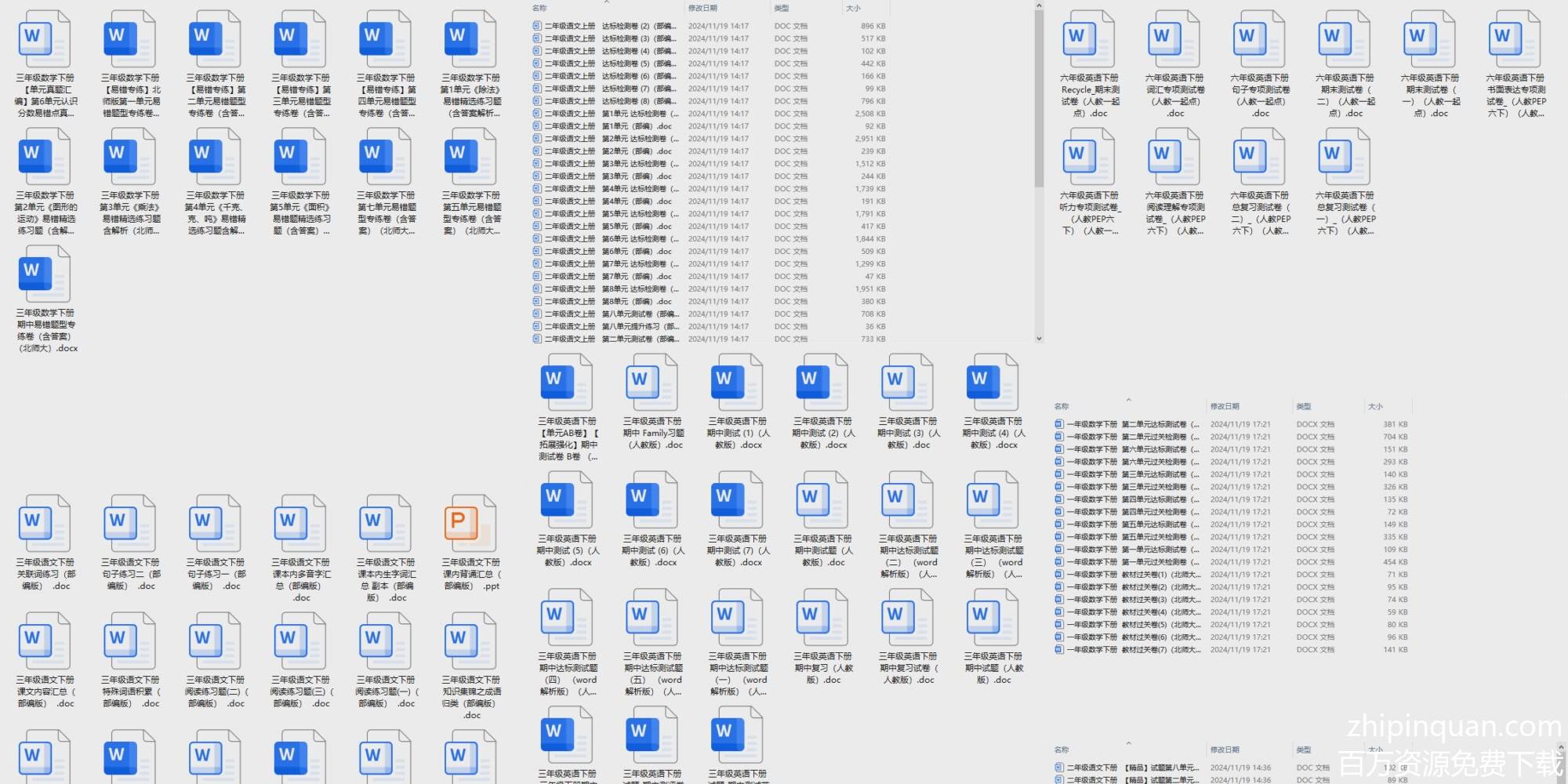Select 三年级数学下册 期中易错题型专练卷 docx icon

[45, 274]
